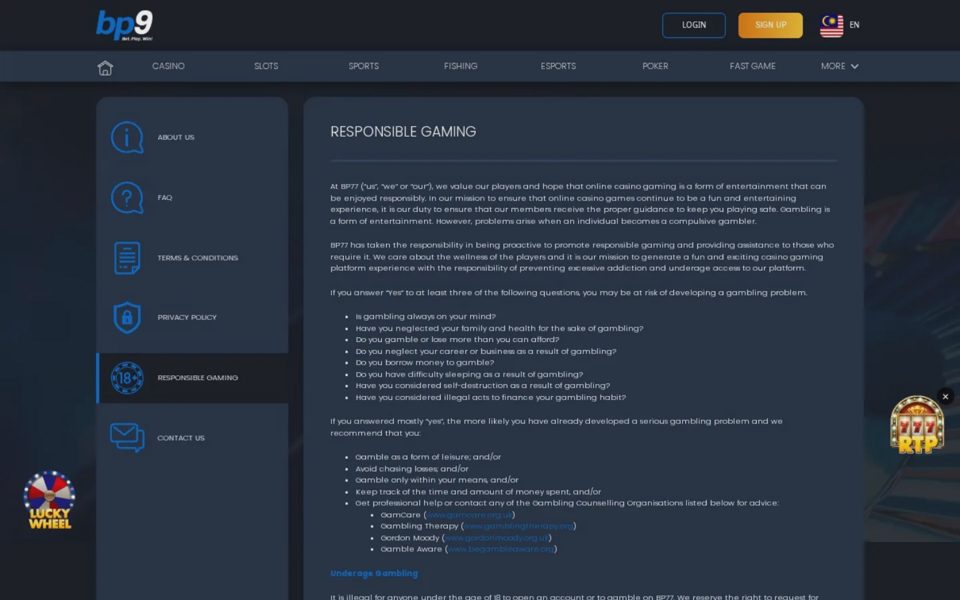The width and height of the screenshot is (960, 600).
Task: Visit the Gamble Aware website link
Action: point(501,549)
